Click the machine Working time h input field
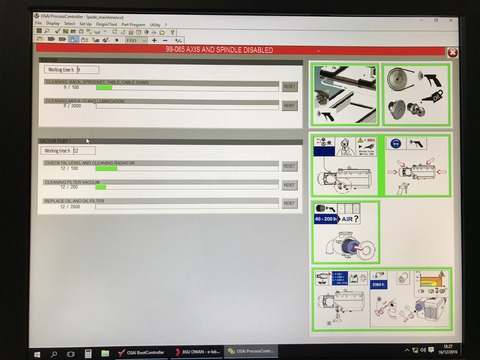The image size is (480, 360). pyautogui.click(x=88, y=70)
